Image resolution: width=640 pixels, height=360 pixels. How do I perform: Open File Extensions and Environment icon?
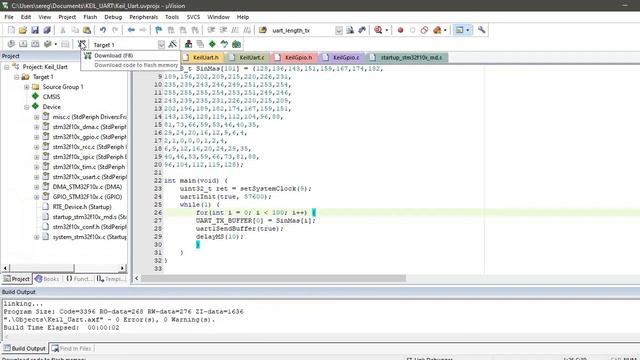(x=188, y=44)
